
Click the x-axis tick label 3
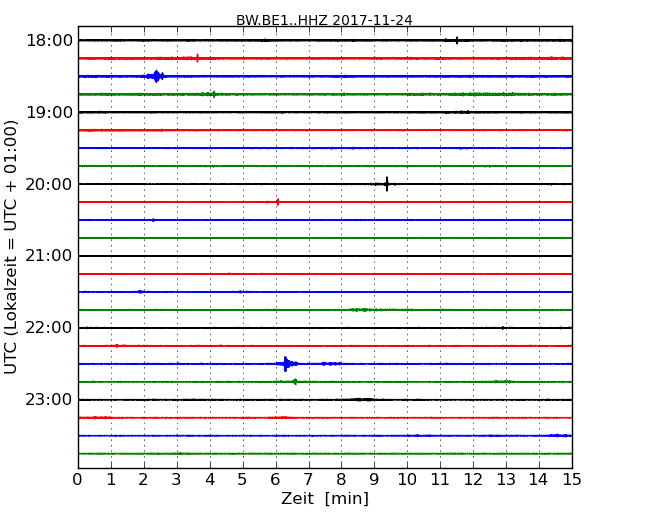177,479
